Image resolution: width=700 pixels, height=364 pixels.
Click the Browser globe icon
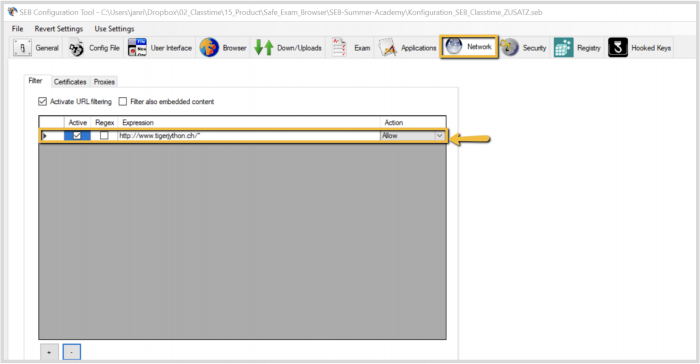(209, 48)
